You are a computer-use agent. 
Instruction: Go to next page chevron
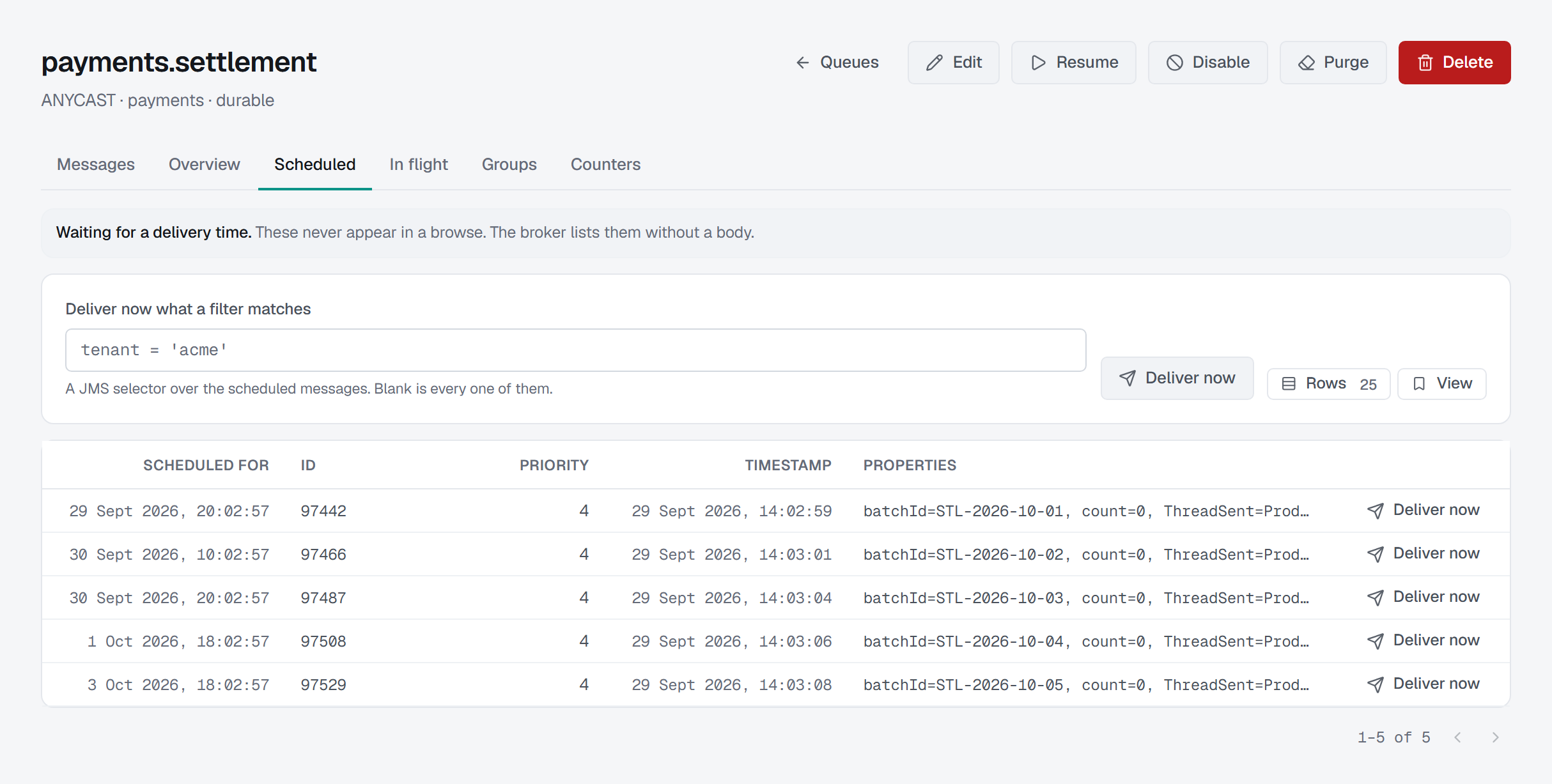point(1495,737)
